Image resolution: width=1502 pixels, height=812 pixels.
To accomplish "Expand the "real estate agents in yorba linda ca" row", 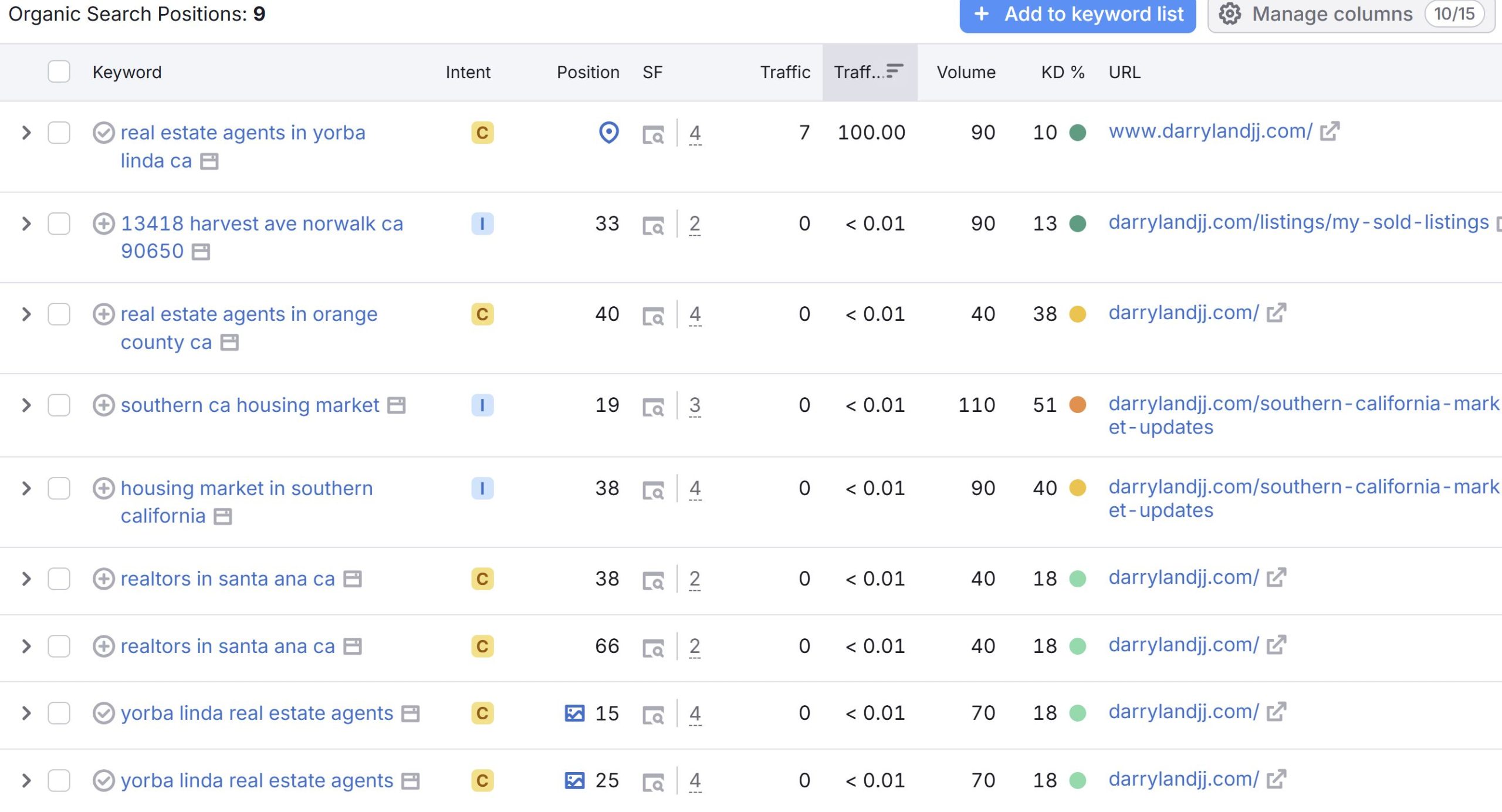I will [26, 133].
